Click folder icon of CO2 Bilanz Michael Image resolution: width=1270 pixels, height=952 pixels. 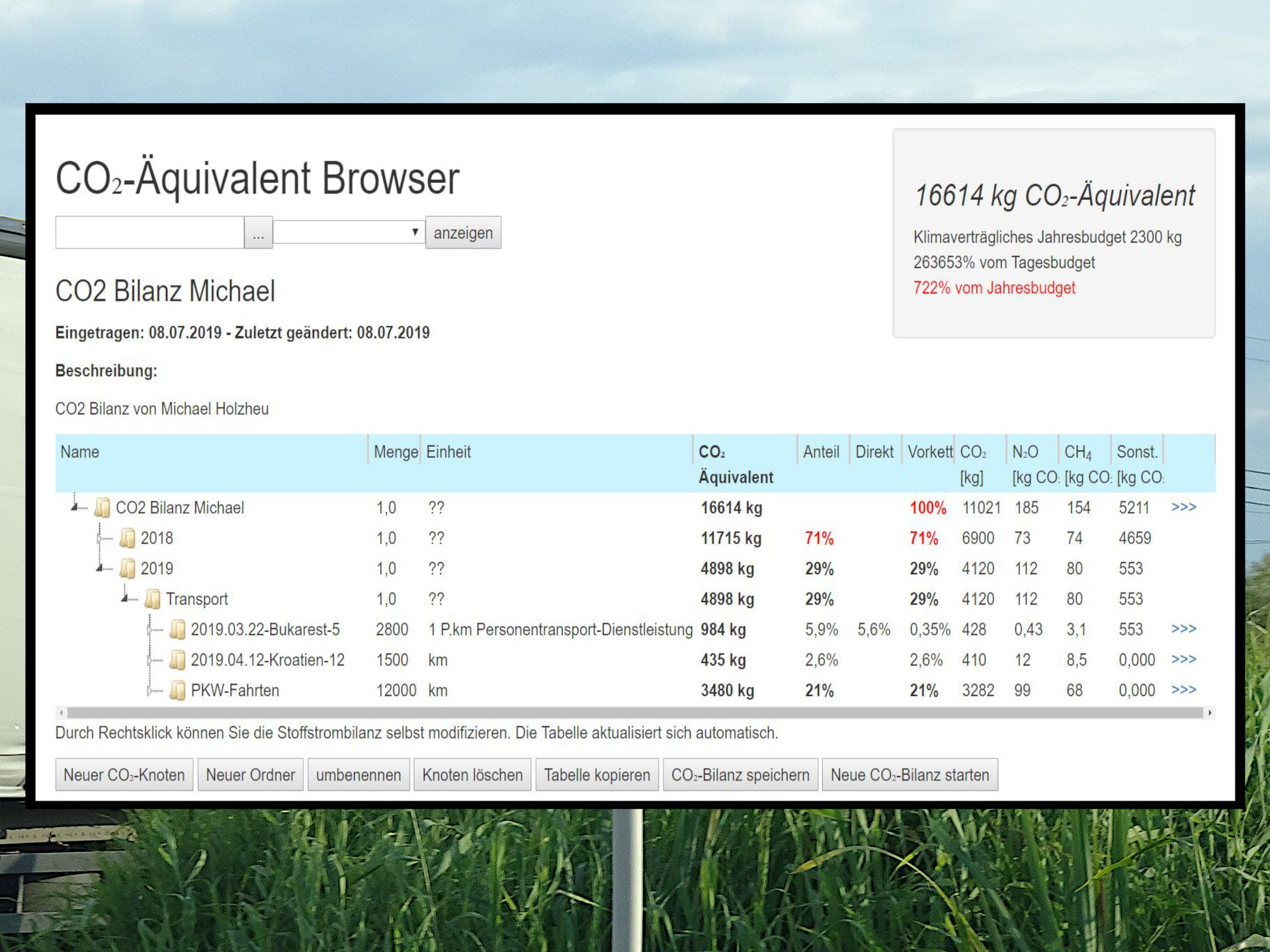tap(103, 508)
